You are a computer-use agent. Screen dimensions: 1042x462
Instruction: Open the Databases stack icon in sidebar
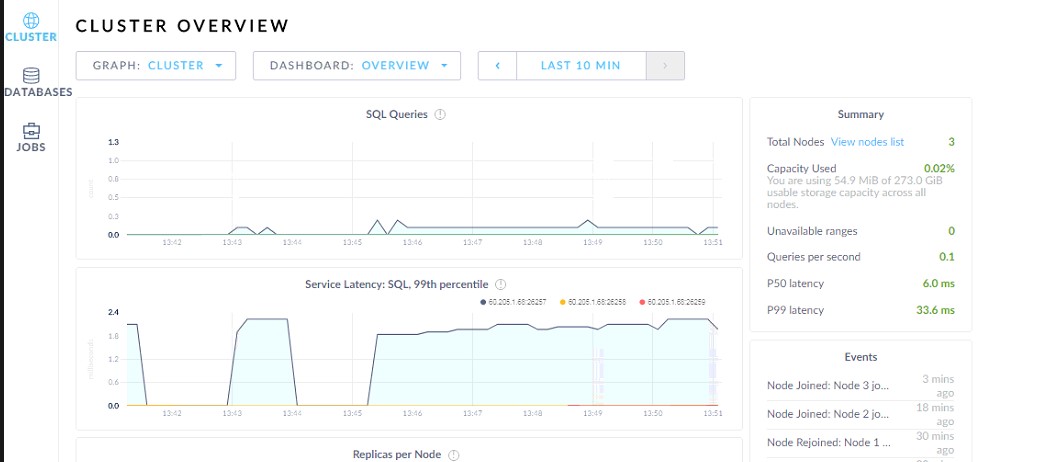click(x=31, y=75)
